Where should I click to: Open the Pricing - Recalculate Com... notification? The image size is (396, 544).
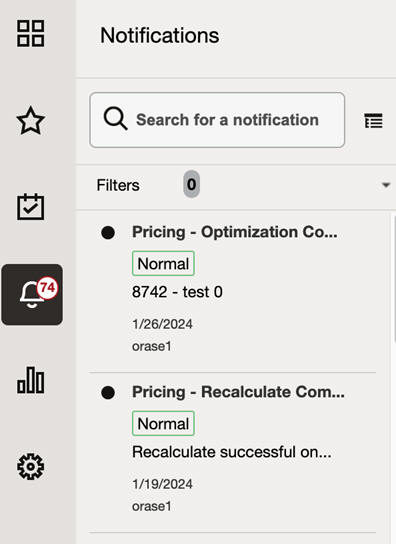pos(238,392)
